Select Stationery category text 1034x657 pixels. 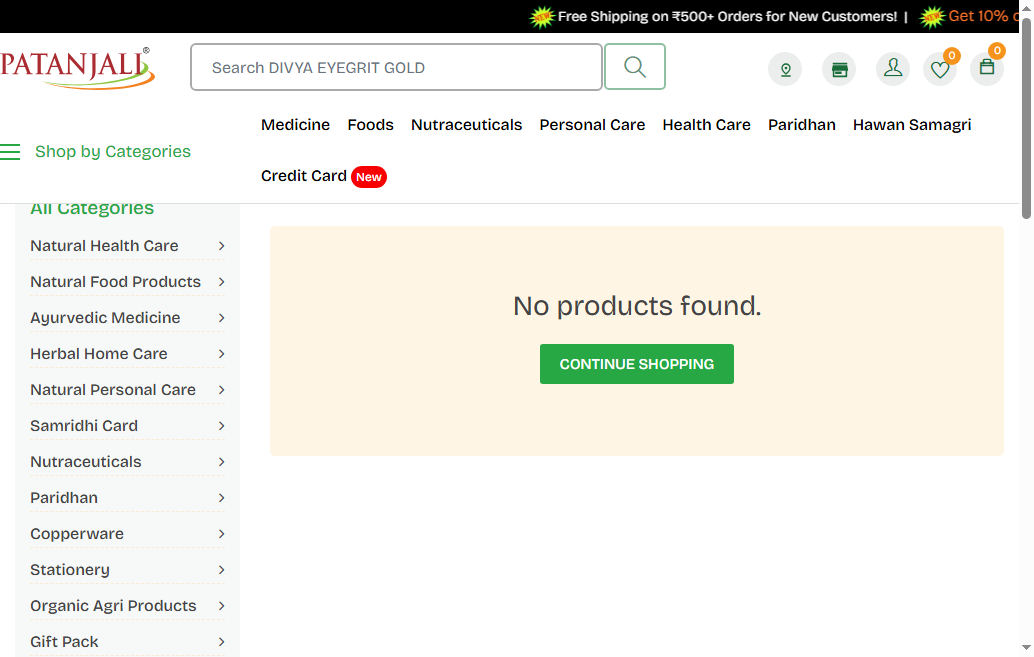[70, 570]
